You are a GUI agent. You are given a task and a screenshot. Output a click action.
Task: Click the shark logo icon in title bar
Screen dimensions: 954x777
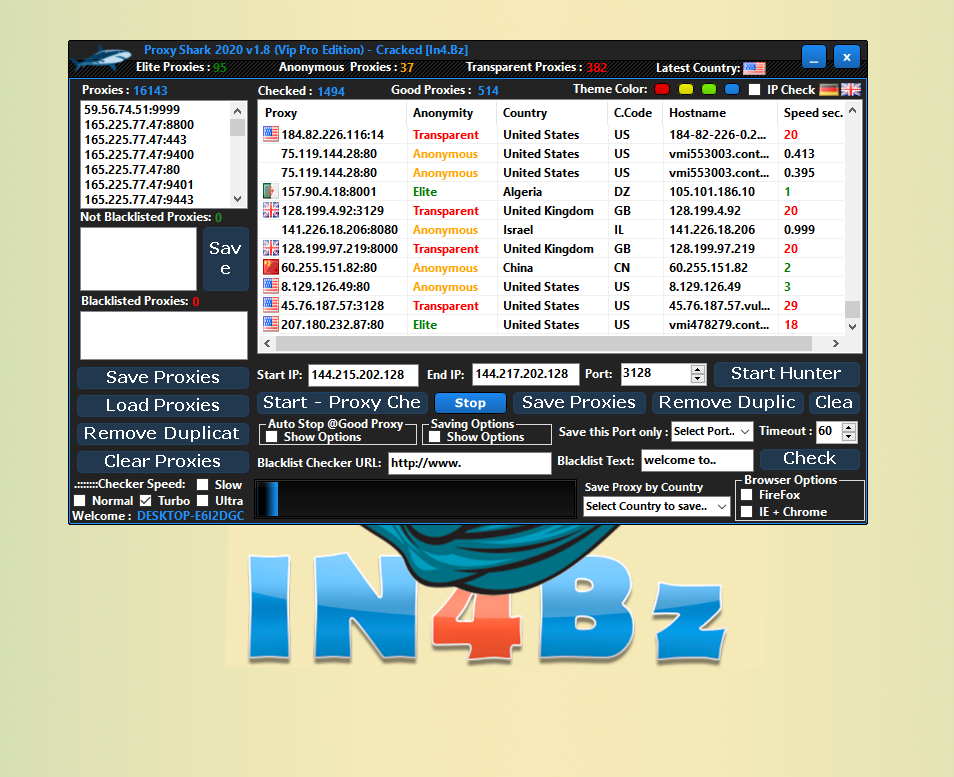point(102,59)
